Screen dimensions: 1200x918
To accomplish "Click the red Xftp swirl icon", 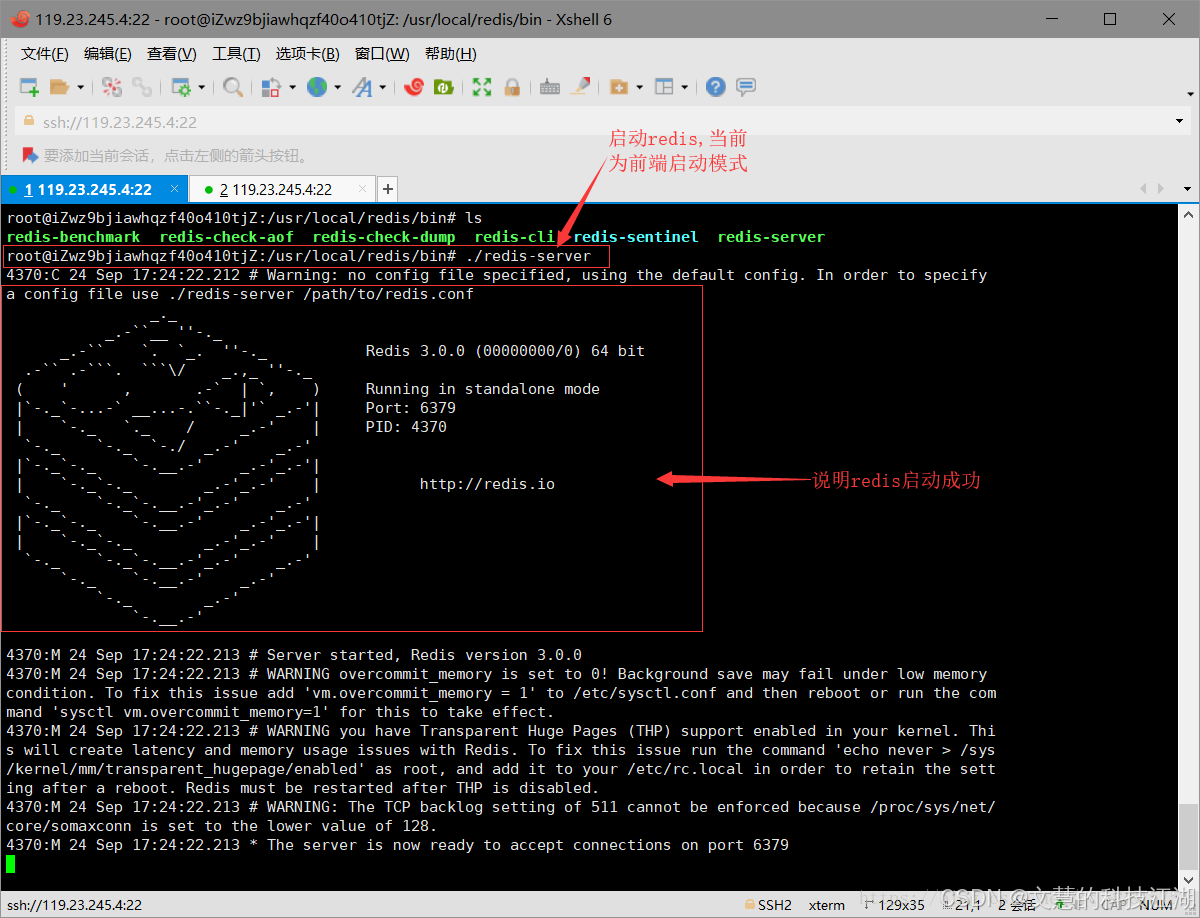I will (x=414, y=87).
